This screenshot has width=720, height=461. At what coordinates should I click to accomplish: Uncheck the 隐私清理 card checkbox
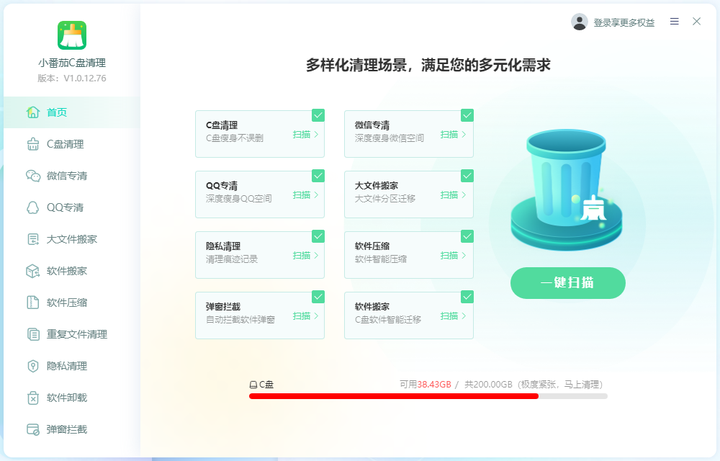point(318,236)
